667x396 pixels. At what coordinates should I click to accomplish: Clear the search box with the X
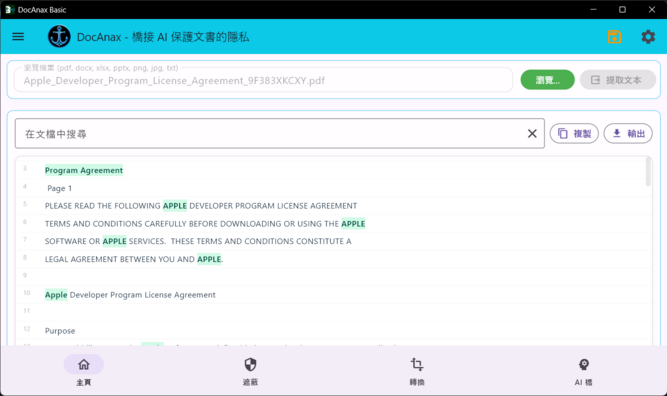[532, 134]
